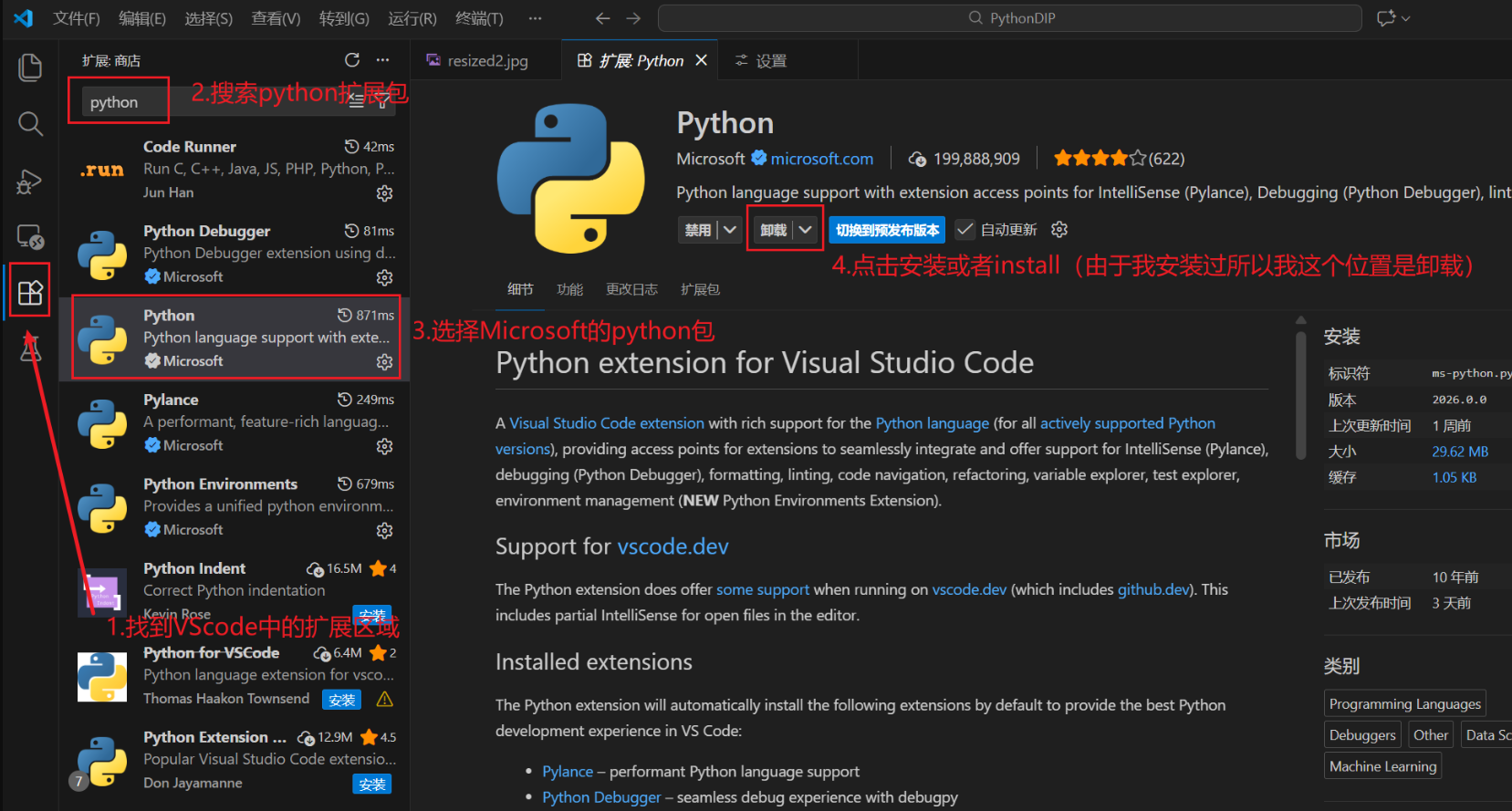The width and height of the screenshot is (1512, 811).
Task: Open the Testing flask icon
Action: tap(30, 348)
